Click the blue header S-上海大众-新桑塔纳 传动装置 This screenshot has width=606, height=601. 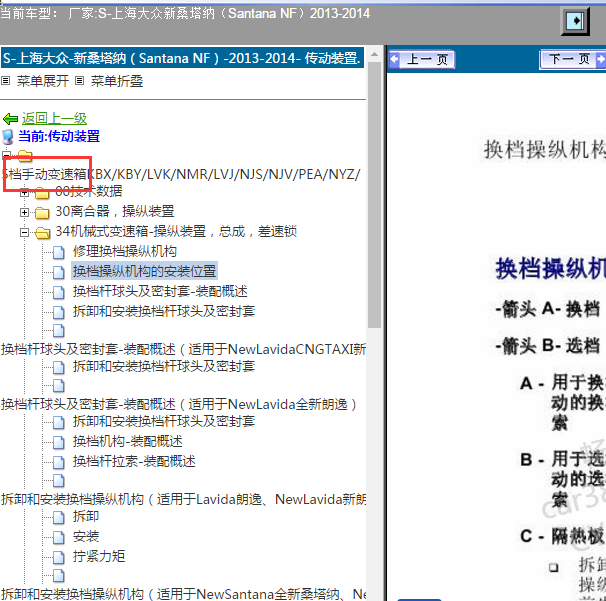click(182, 58)
